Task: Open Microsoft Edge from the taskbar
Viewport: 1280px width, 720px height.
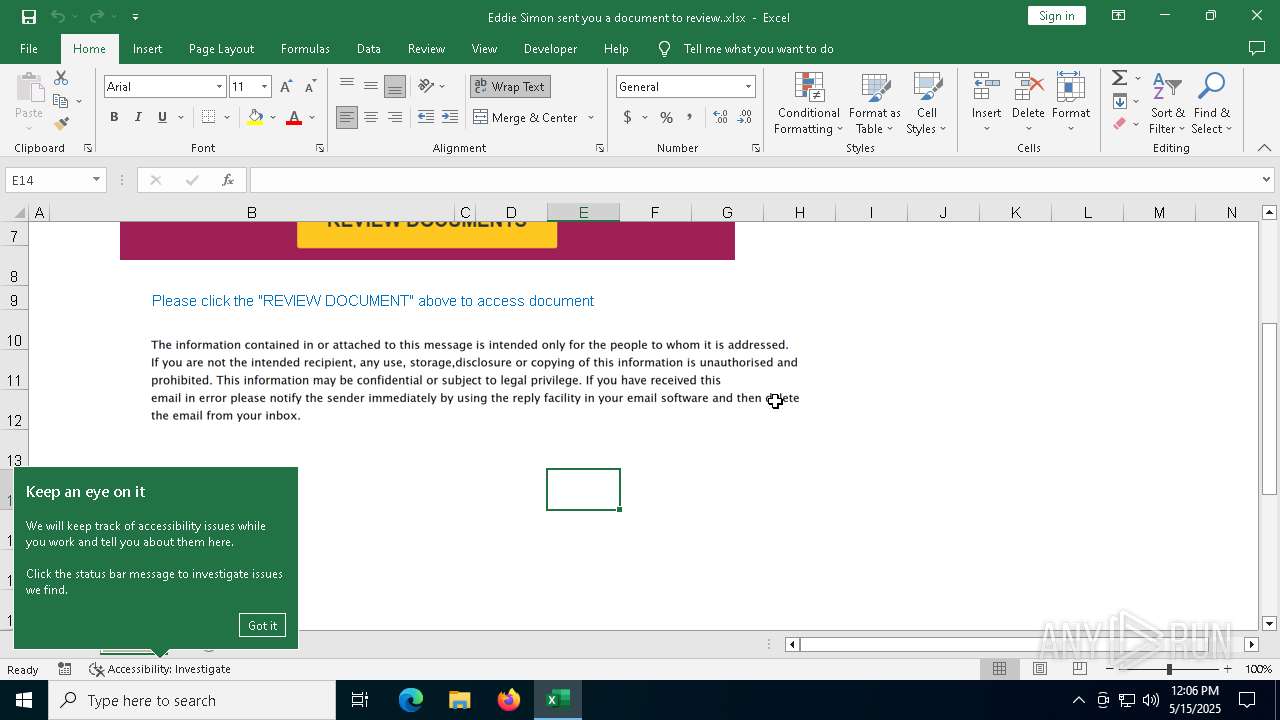Action: pos(411,700)
